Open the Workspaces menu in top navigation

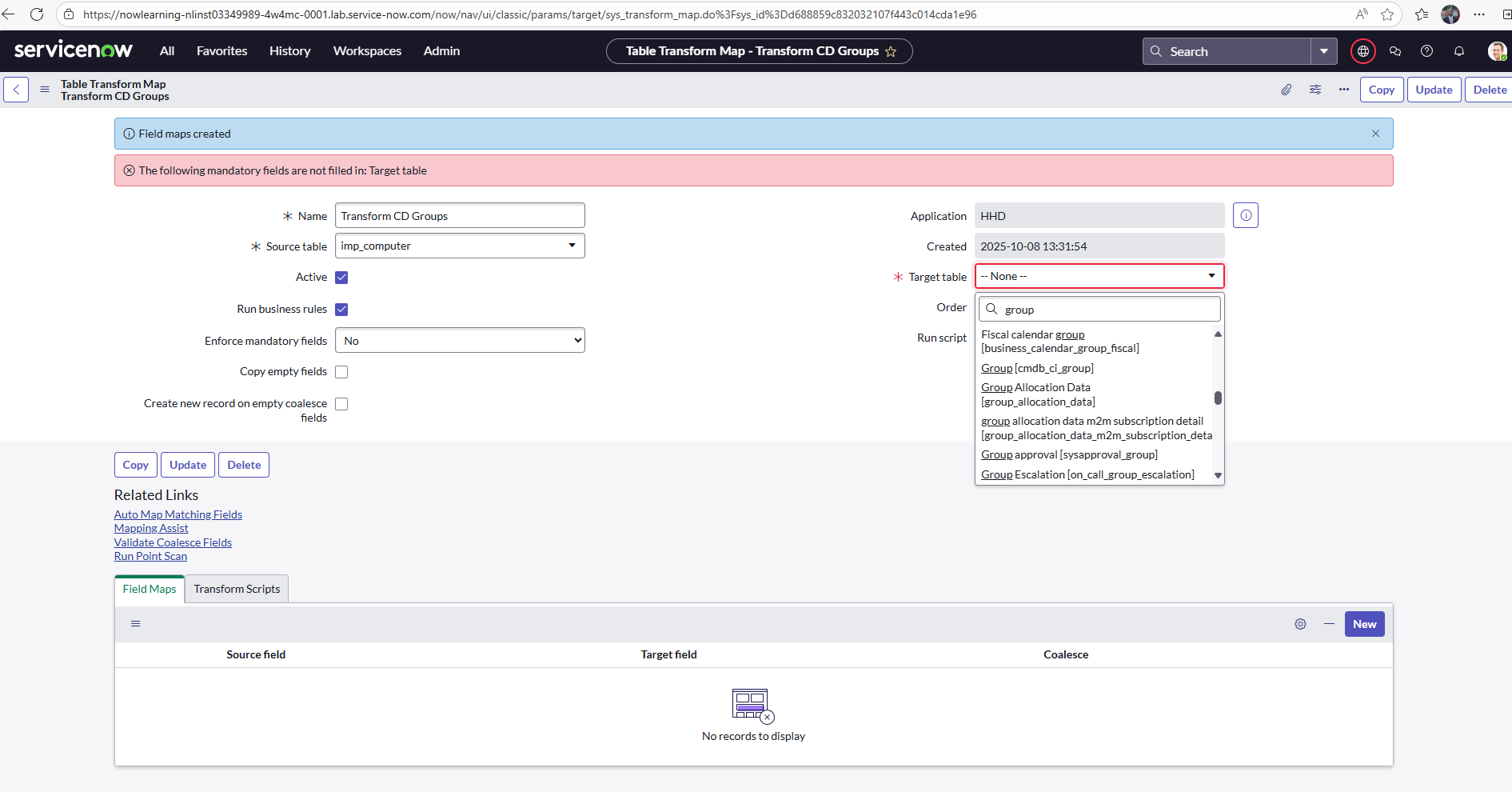click(x=367, y=51)
